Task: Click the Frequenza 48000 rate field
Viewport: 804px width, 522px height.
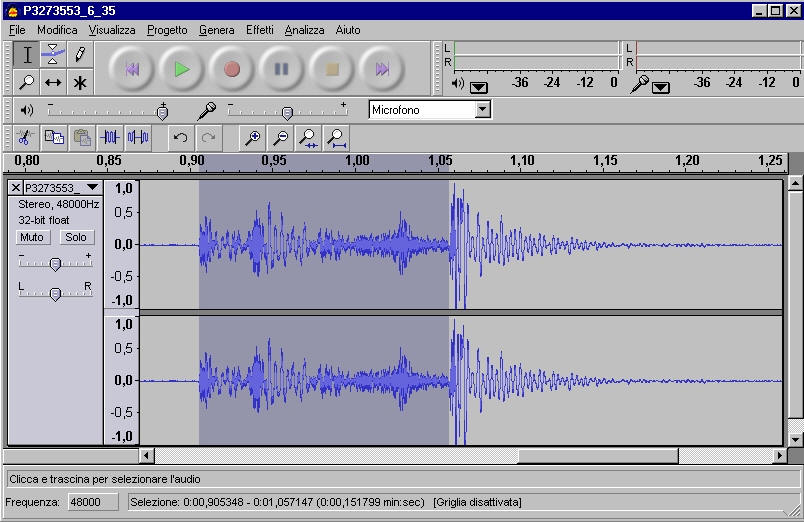Action: (x=93, y=501)
